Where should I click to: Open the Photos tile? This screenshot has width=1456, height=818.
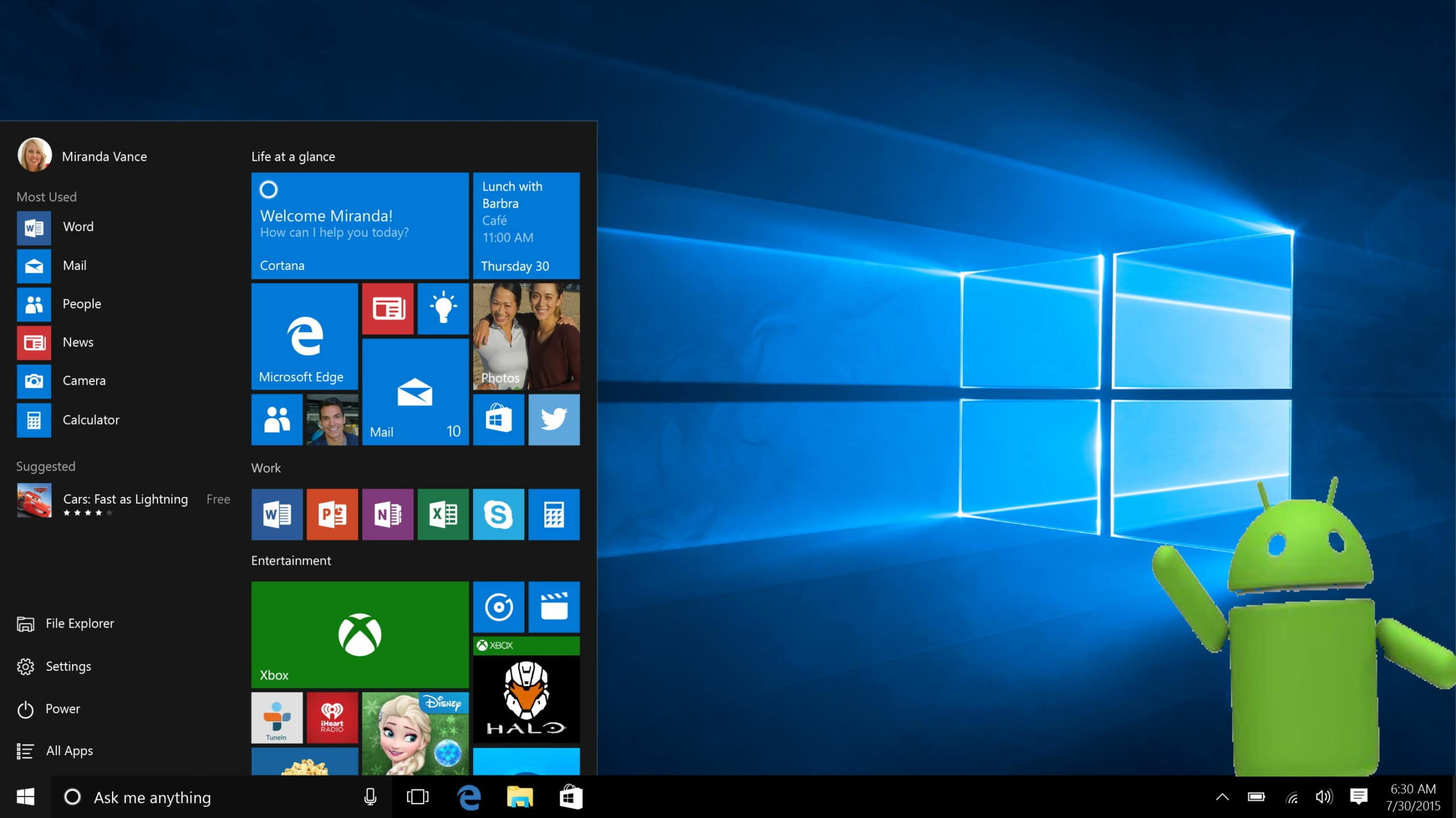pyautogui.click(x=527, y=337)
